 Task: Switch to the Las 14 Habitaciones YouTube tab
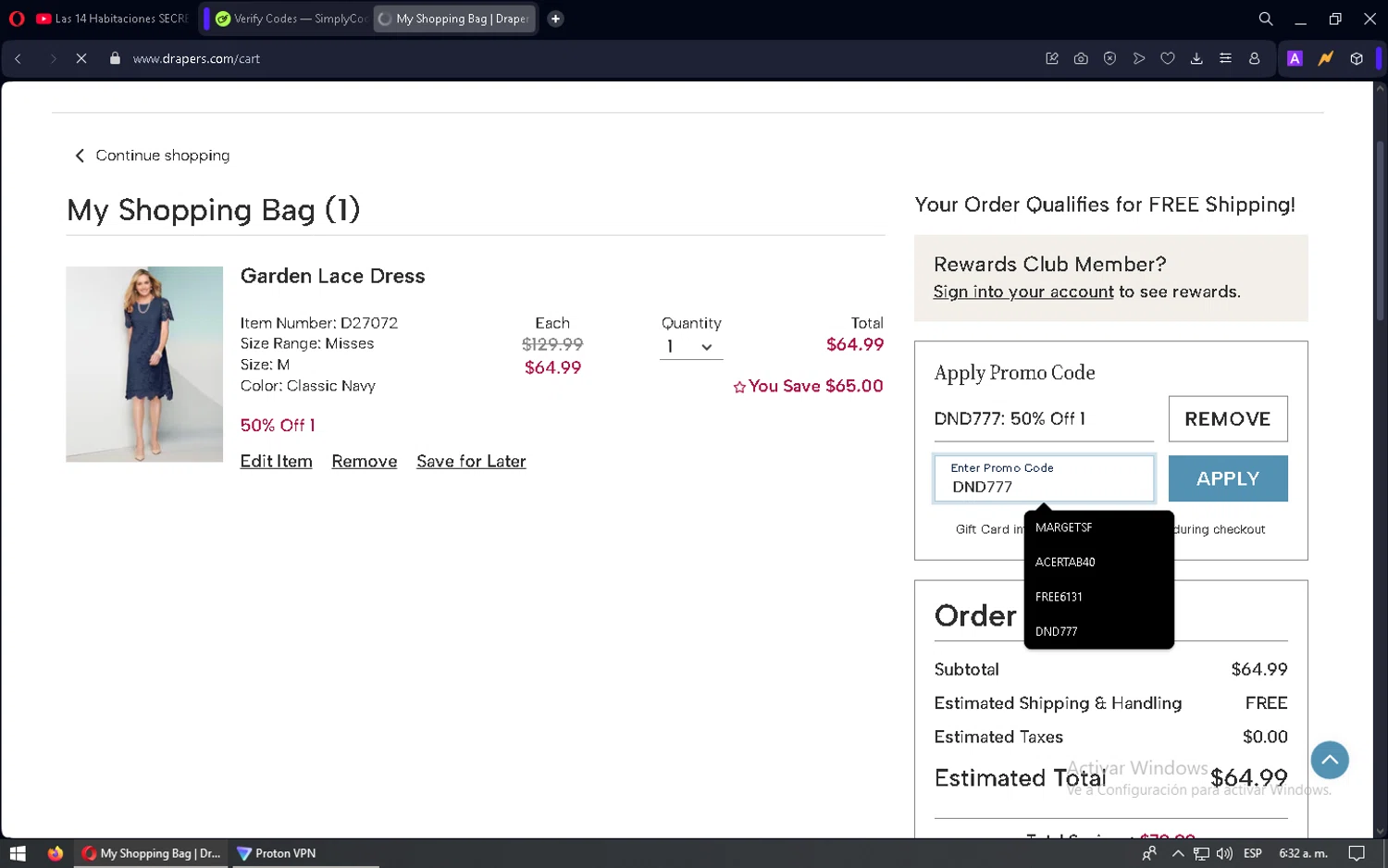point(113,19)
